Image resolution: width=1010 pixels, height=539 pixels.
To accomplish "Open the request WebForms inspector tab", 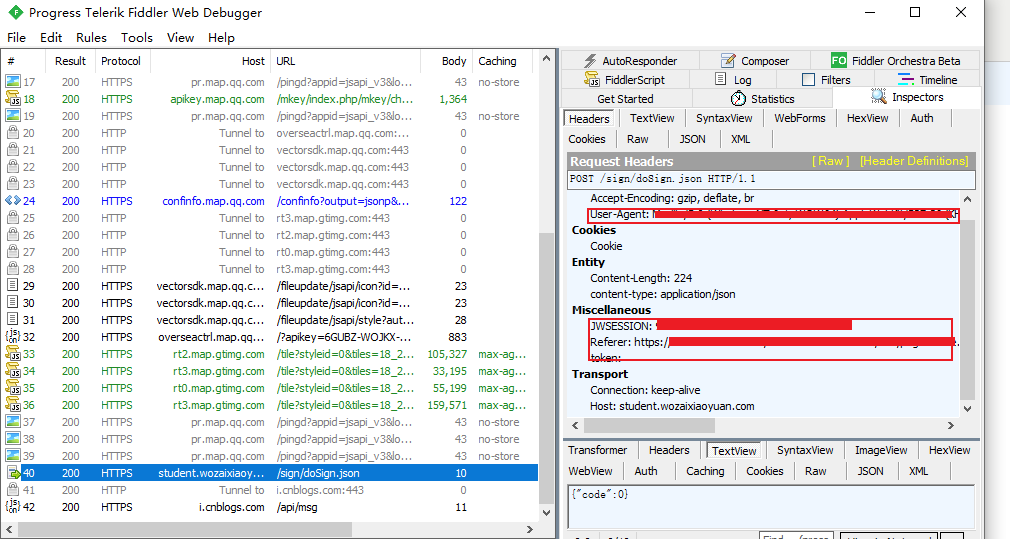I will tap(799, 118).
